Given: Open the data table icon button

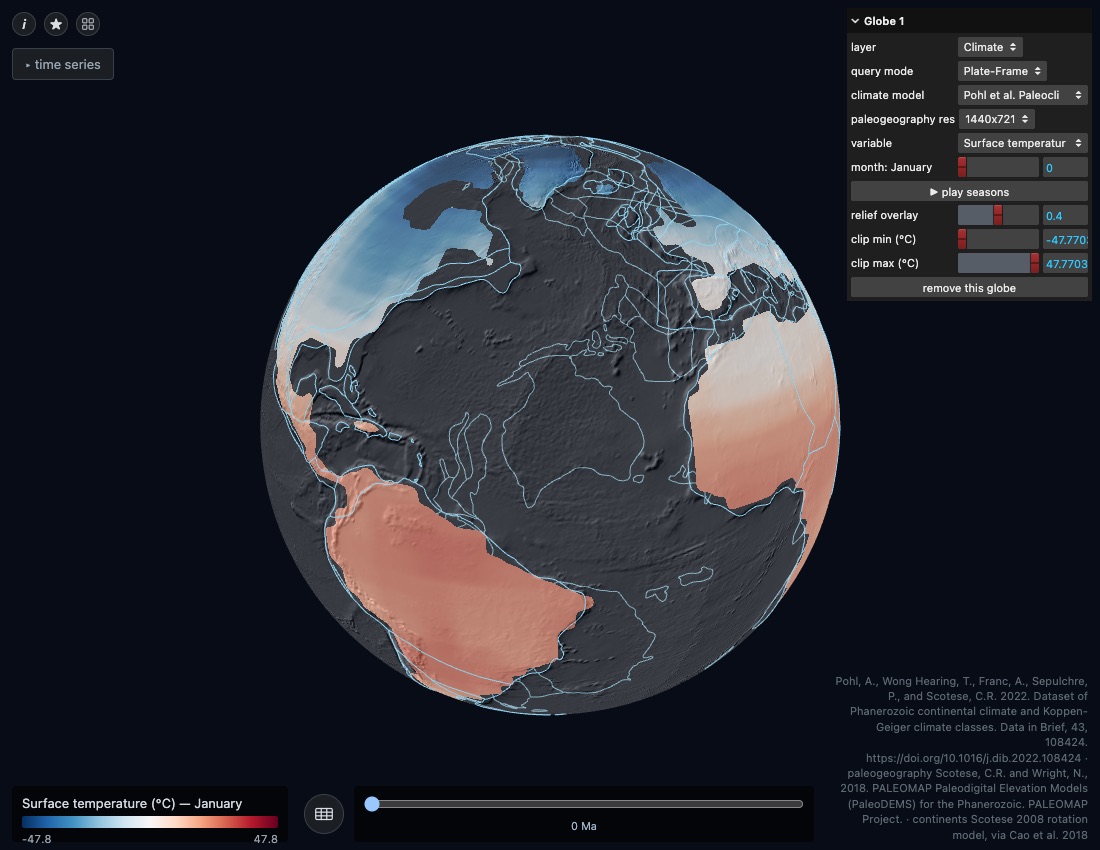Looking at the screenshot, I should pyautogui.click(x=323, y=814).
